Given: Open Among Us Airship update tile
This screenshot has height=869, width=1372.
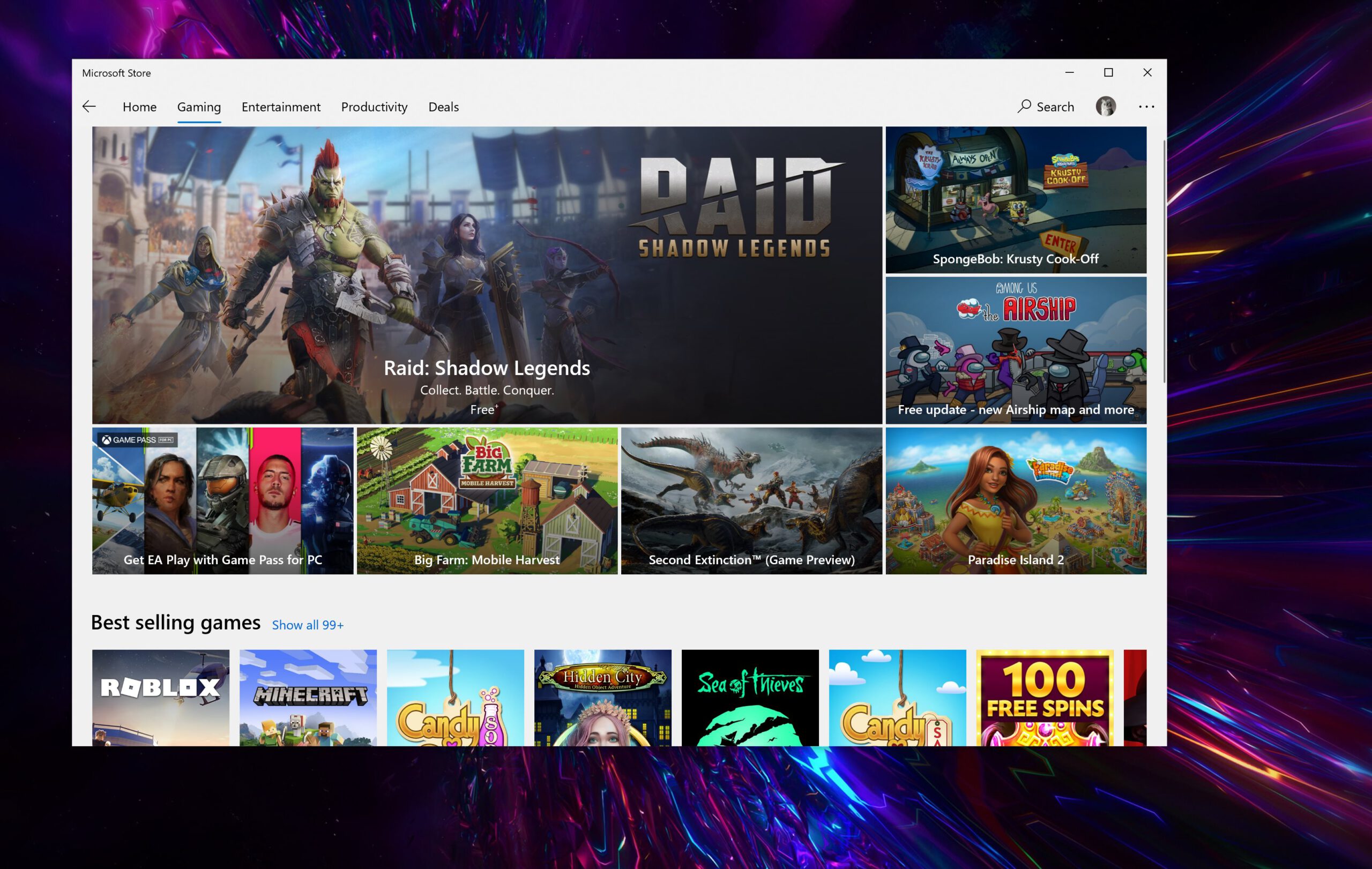Looking at the screenshot, I should point(1016,350).
